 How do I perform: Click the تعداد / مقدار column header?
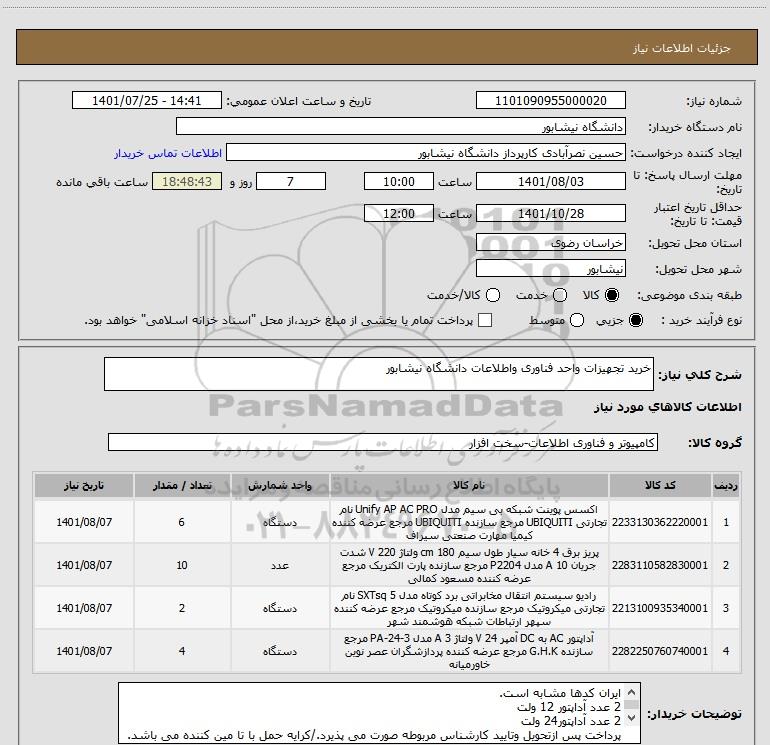182,486
